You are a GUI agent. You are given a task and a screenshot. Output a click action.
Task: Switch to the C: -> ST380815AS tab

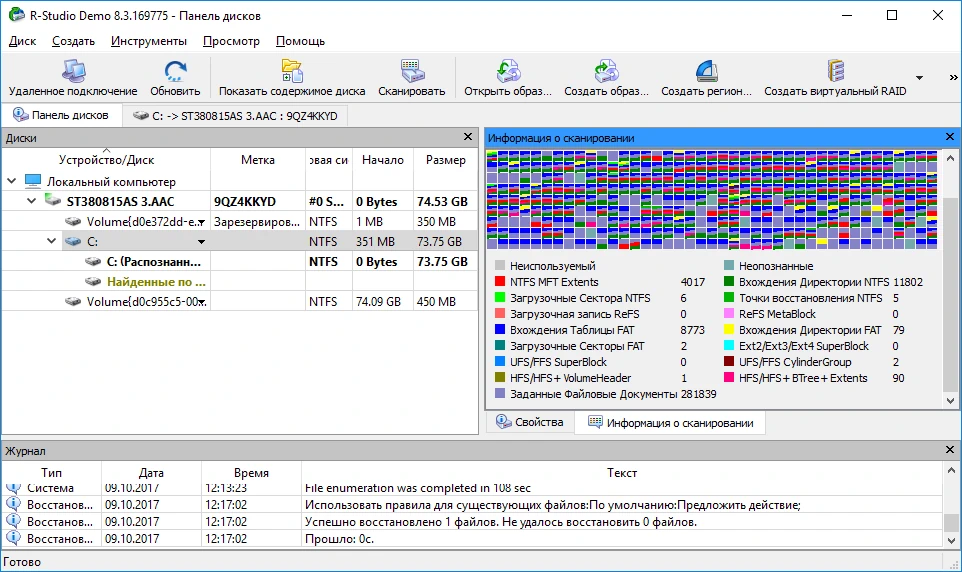[236, 115]
